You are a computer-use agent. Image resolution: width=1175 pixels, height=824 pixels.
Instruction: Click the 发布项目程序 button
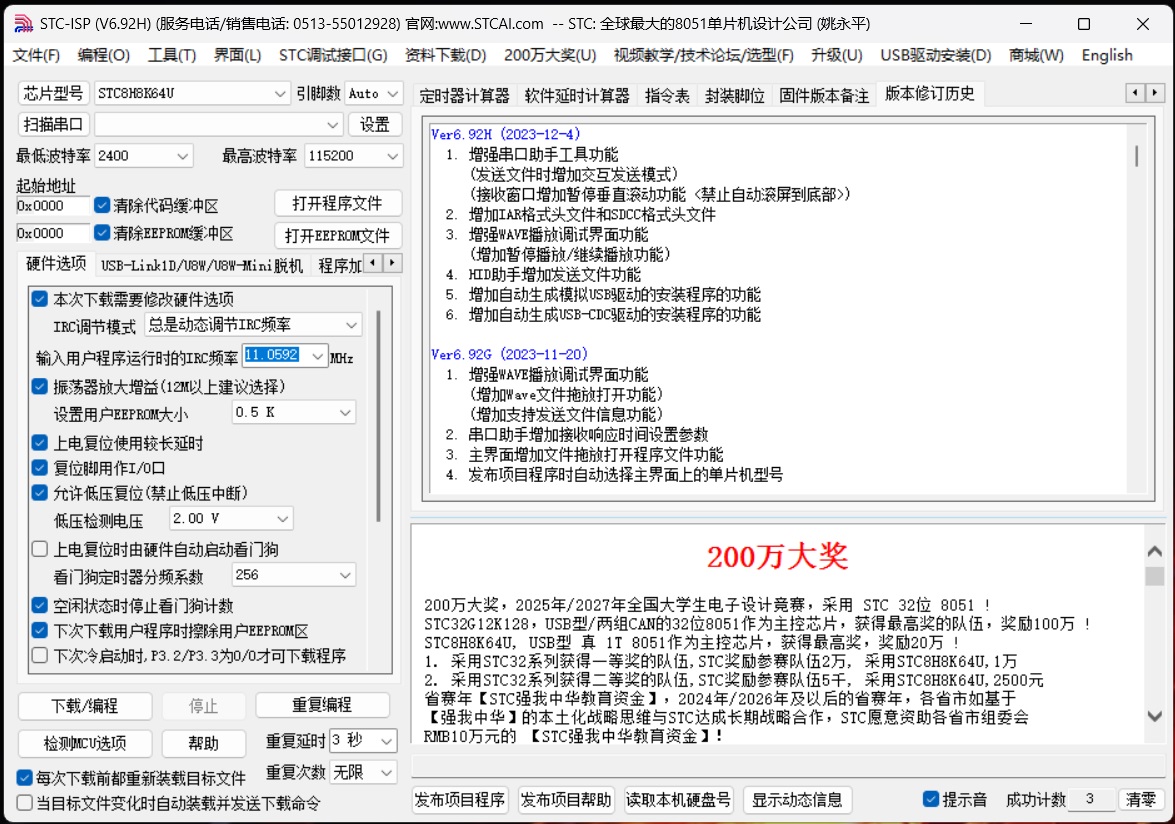point(459,800)
